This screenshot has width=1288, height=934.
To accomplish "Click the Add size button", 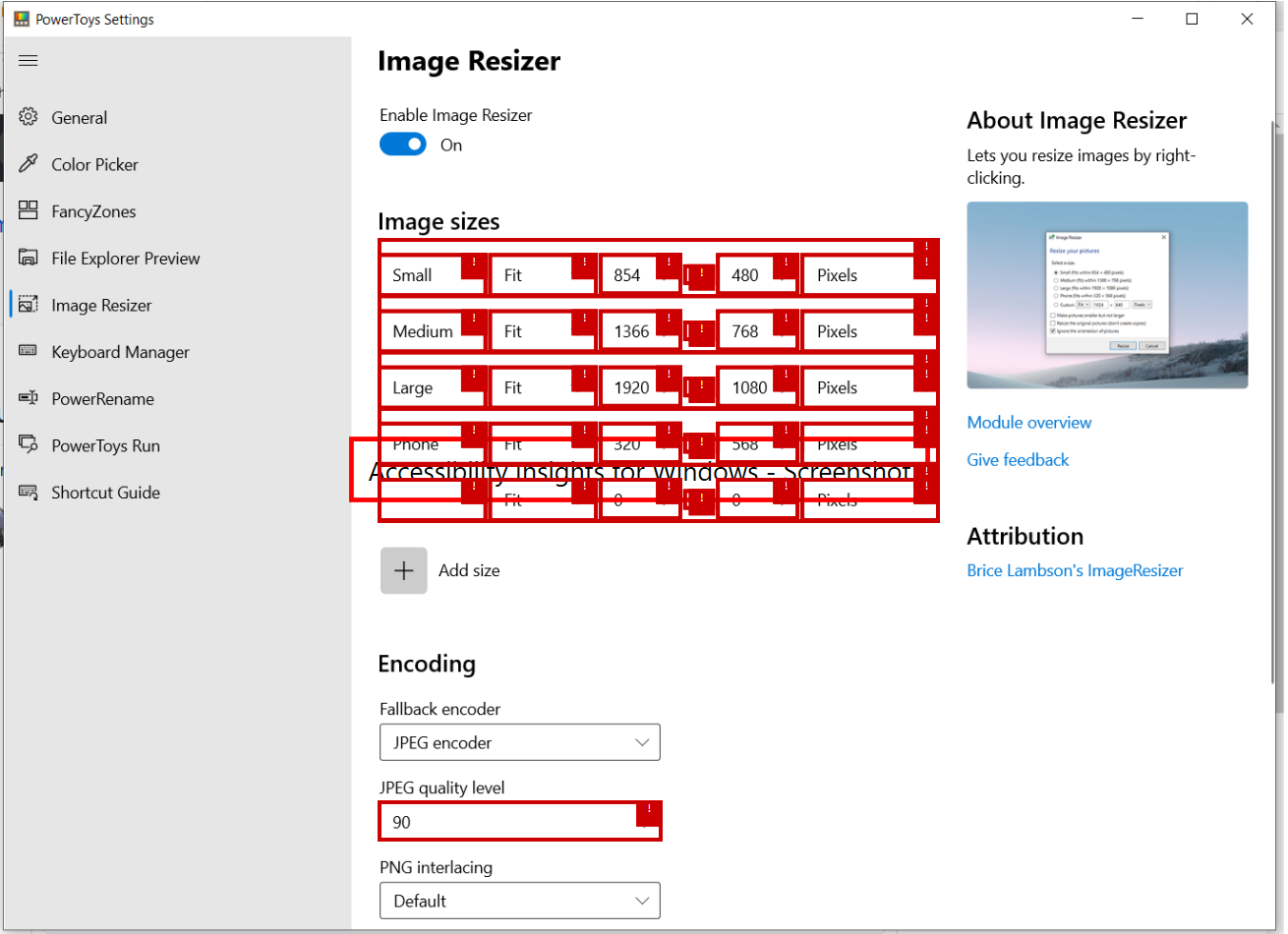I will [403, 570].
